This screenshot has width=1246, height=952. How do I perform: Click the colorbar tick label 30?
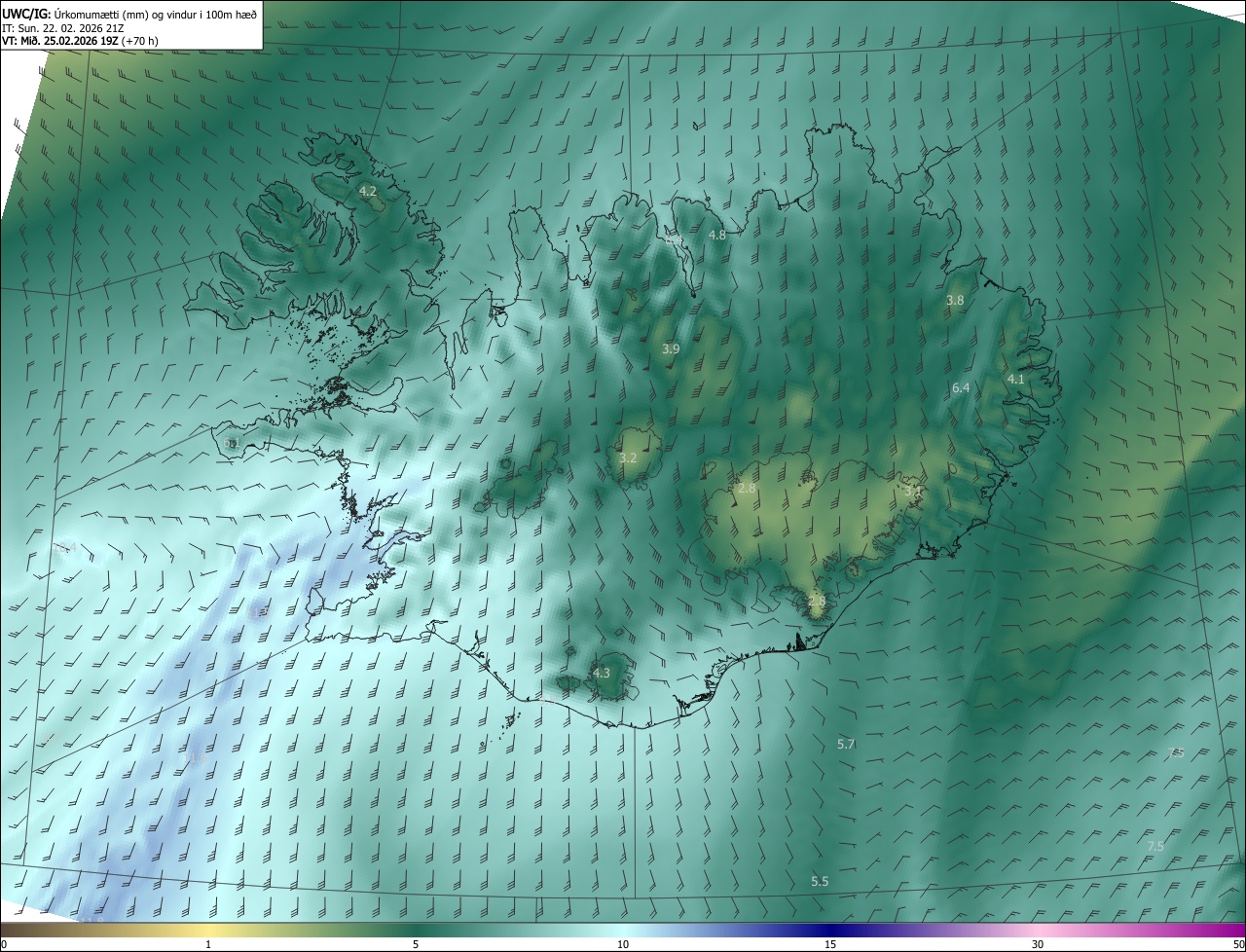[x=1038, y=944]
